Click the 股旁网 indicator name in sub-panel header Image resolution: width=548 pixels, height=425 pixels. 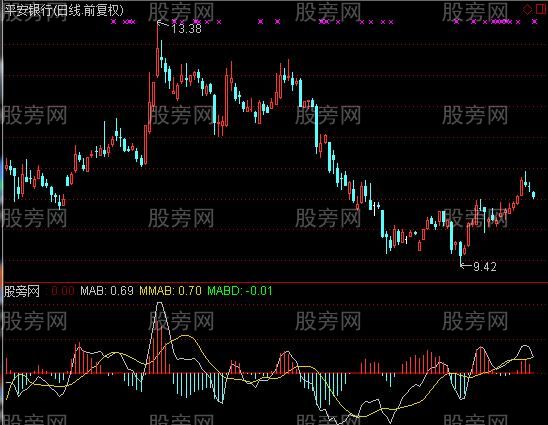click(x=22, y=291)
